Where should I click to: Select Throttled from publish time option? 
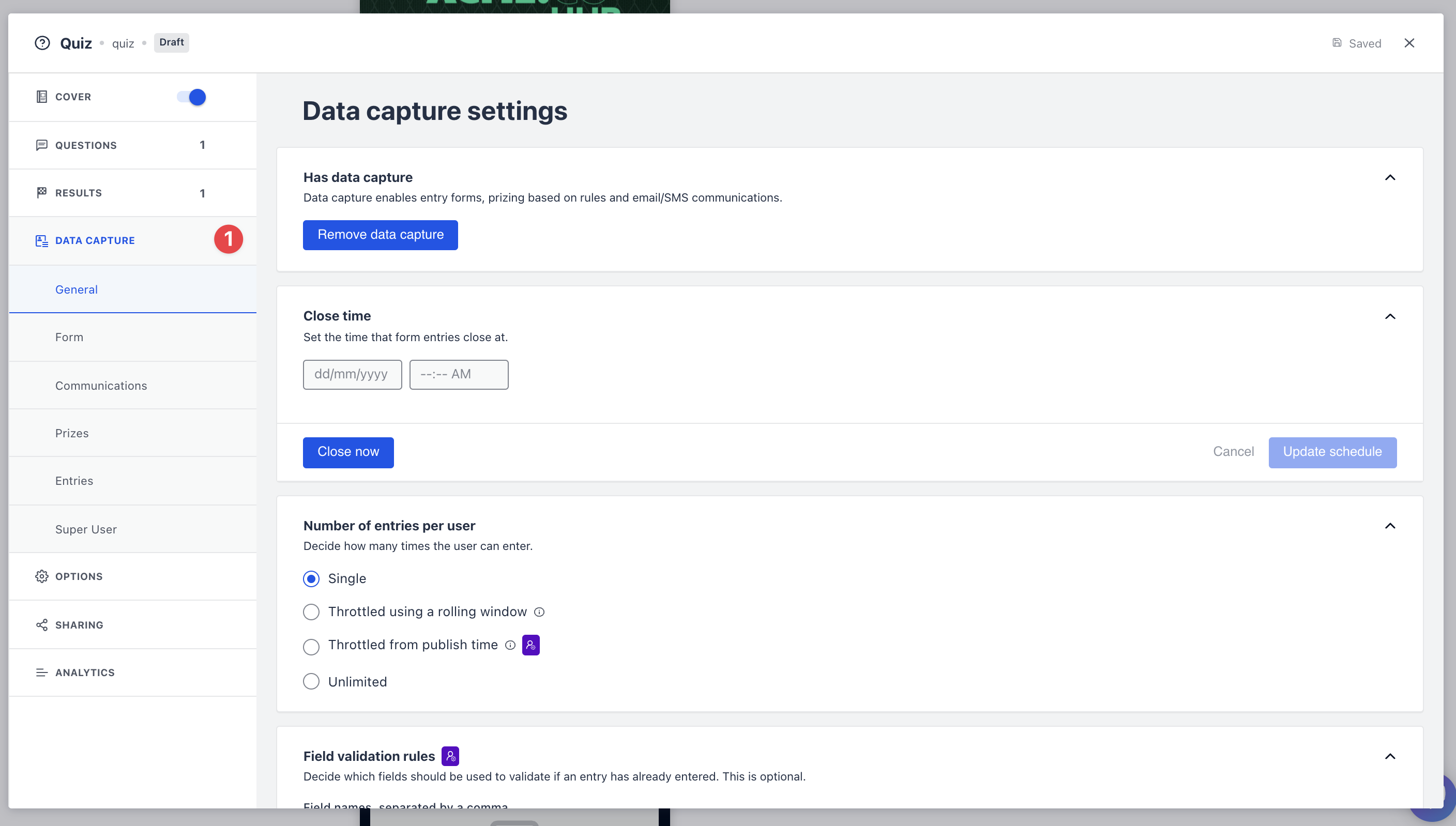tap(311, 646)
